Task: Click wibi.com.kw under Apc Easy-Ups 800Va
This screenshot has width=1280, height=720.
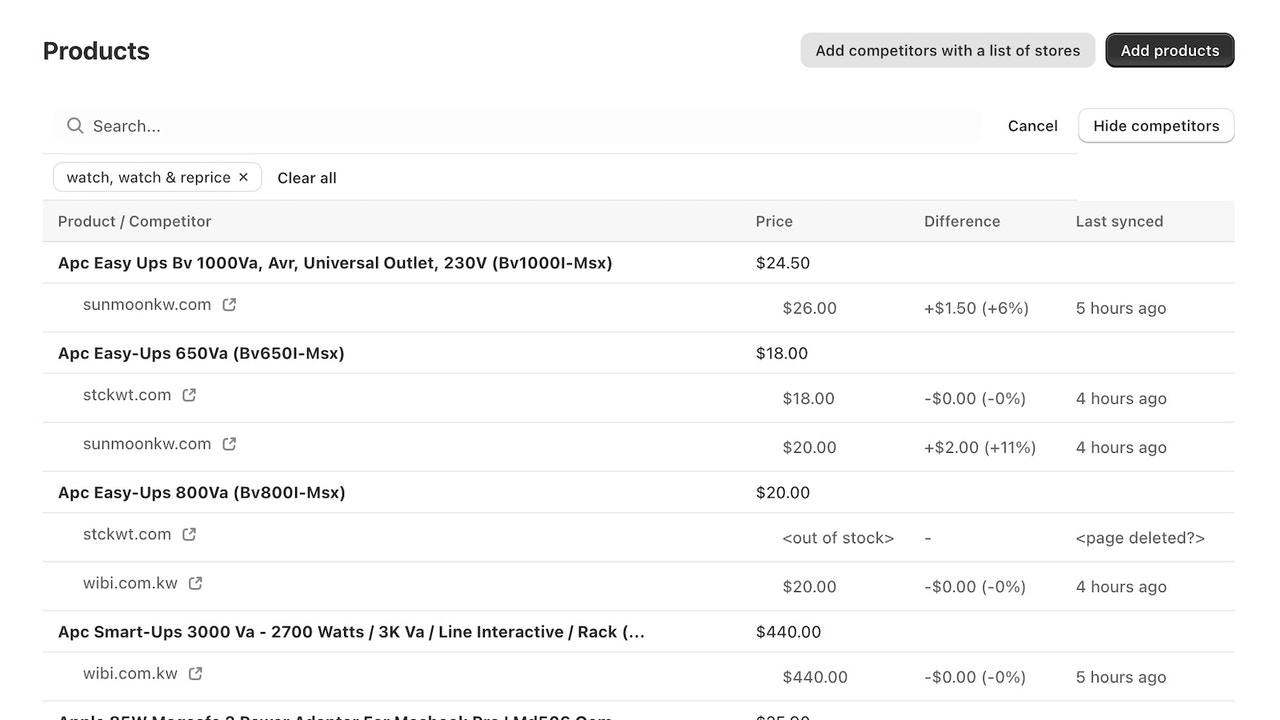Action: tap(130, 583)
